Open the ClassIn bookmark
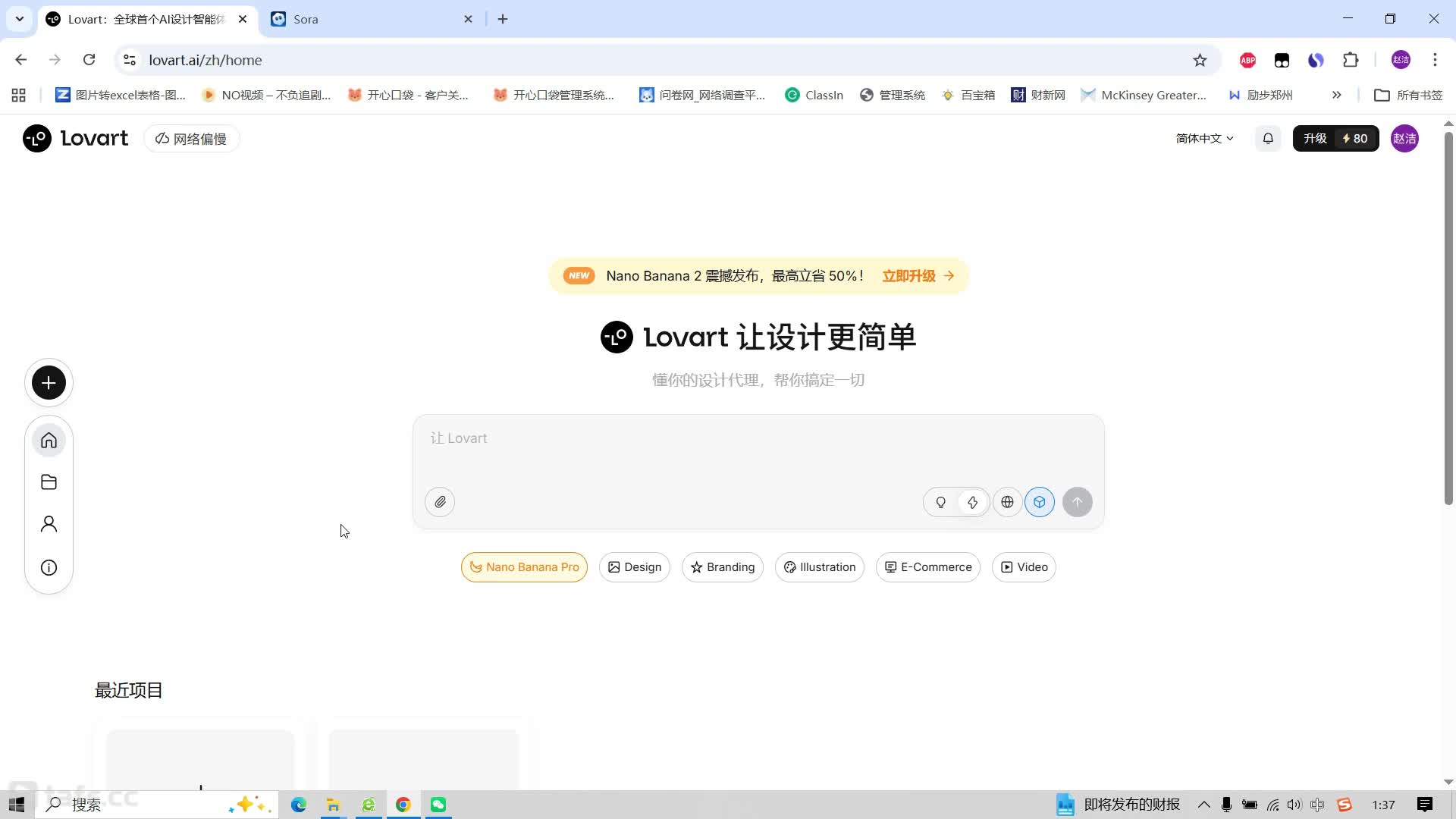Viewport: 1456px width, 819px height. click(814, 95)
